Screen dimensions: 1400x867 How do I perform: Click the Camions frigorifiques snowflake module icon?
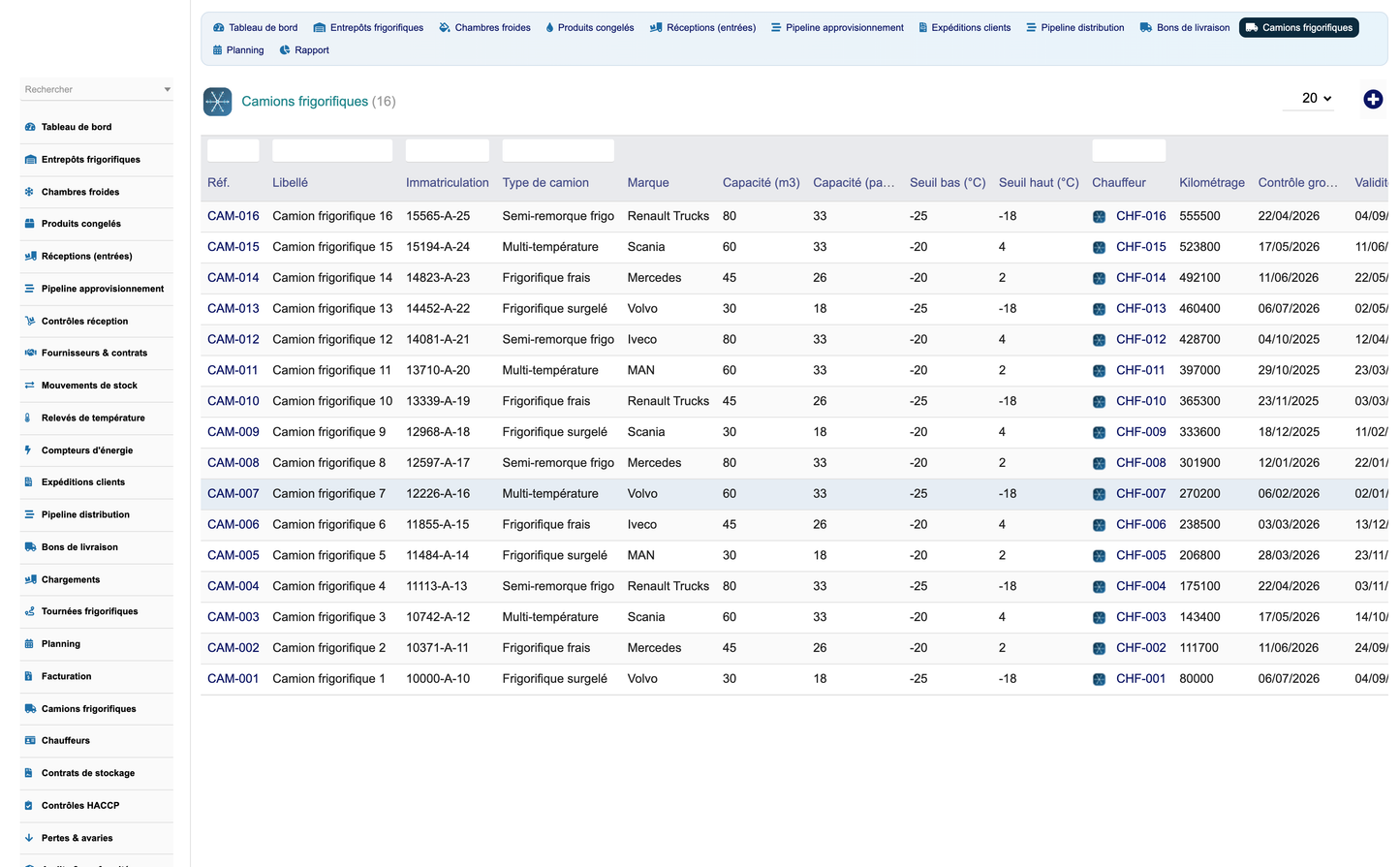(218, 102)
